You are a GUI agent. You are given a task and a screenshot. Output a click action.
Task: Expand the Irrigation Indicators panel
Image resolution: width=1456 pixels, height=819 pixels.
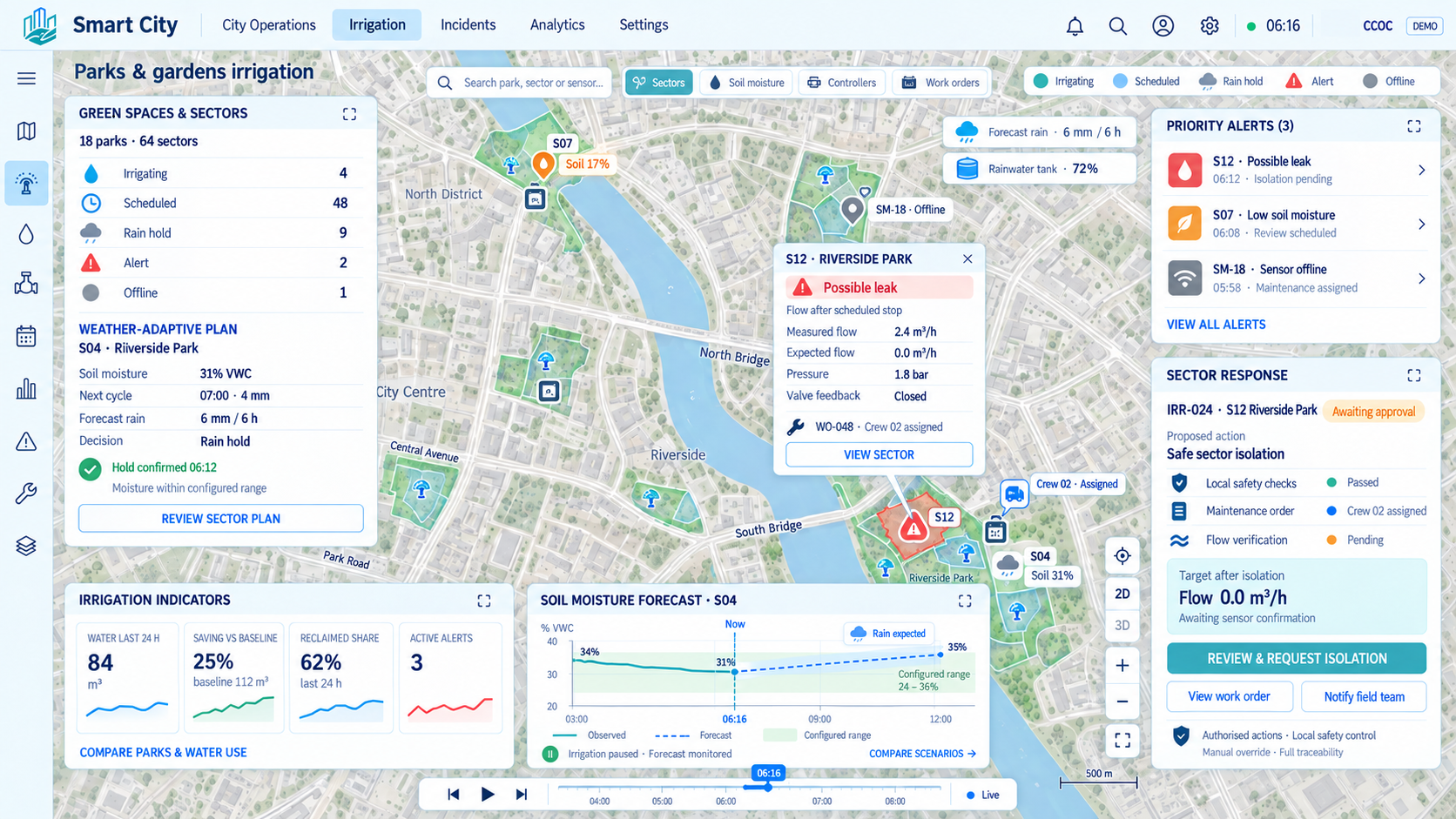coord(484,601)
